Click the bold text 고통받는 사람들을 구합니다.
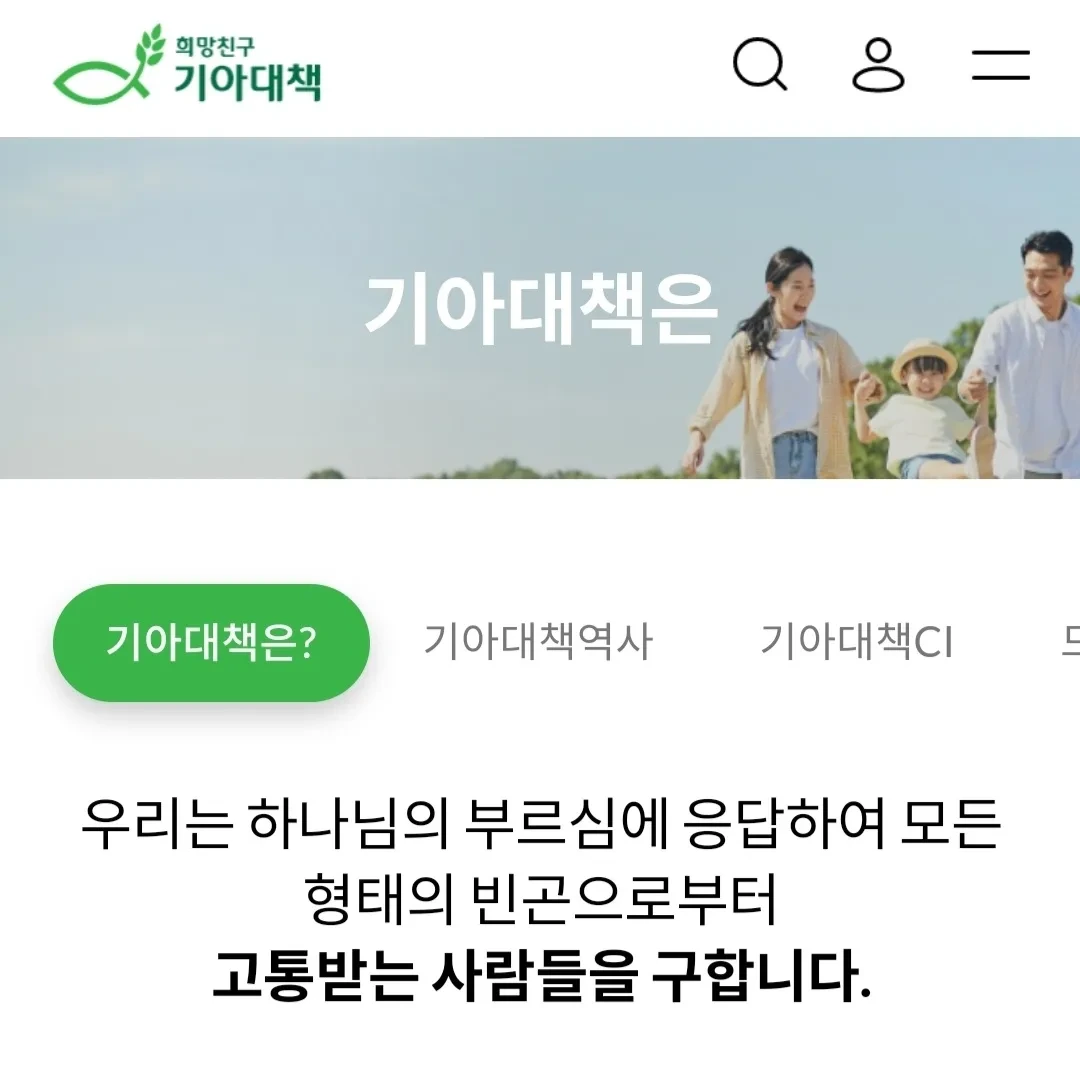Screen dimensions: 1080x1080 pyautogui.click(x=541, y=975)
